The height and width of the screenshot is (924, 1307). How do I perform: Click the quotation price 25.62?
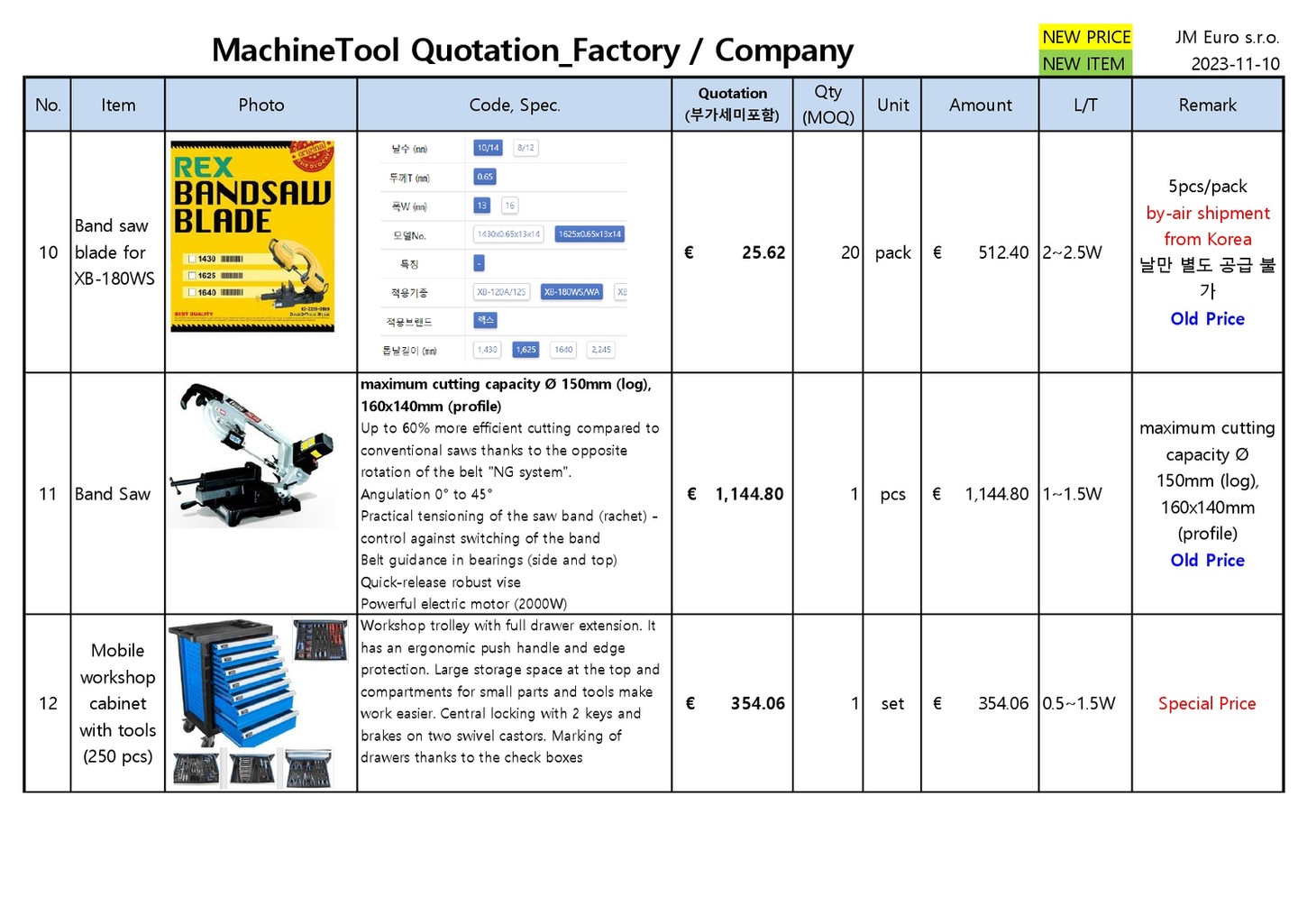click(763, 252)
